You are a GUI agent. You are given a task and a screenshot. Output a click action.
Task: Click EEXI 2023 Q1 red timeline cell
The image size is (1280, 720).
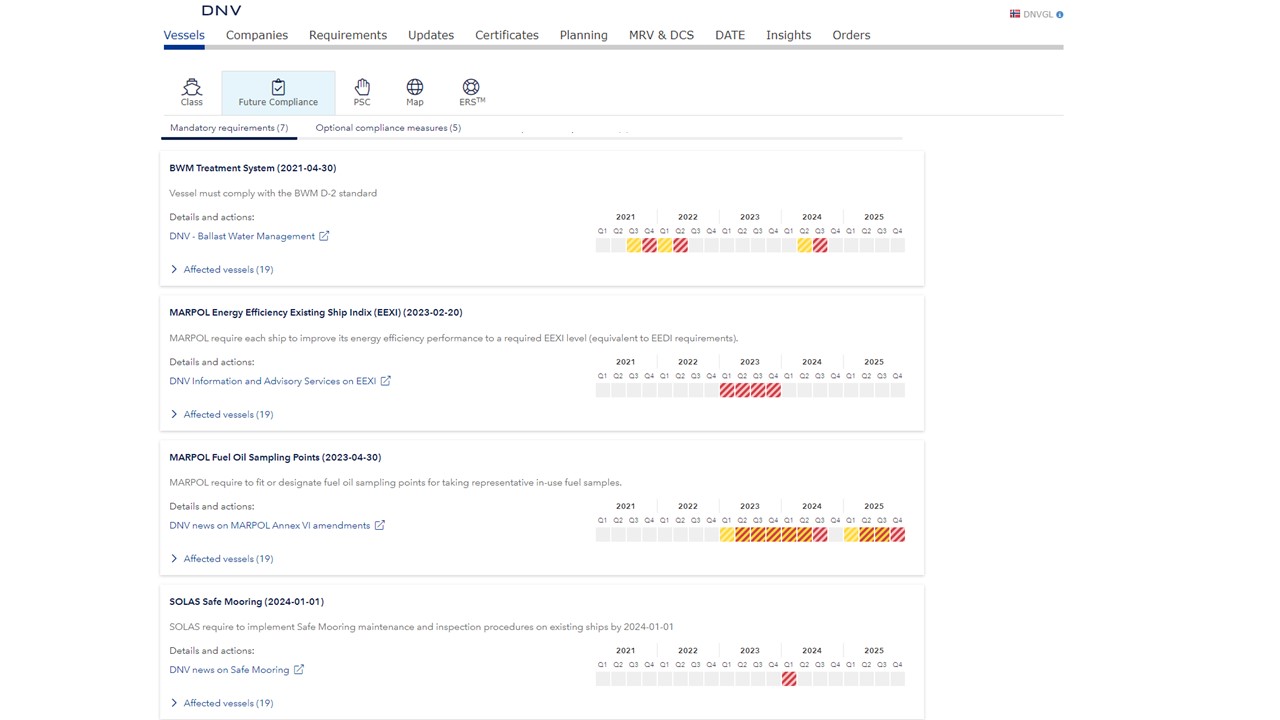click(x=727, y=390)
